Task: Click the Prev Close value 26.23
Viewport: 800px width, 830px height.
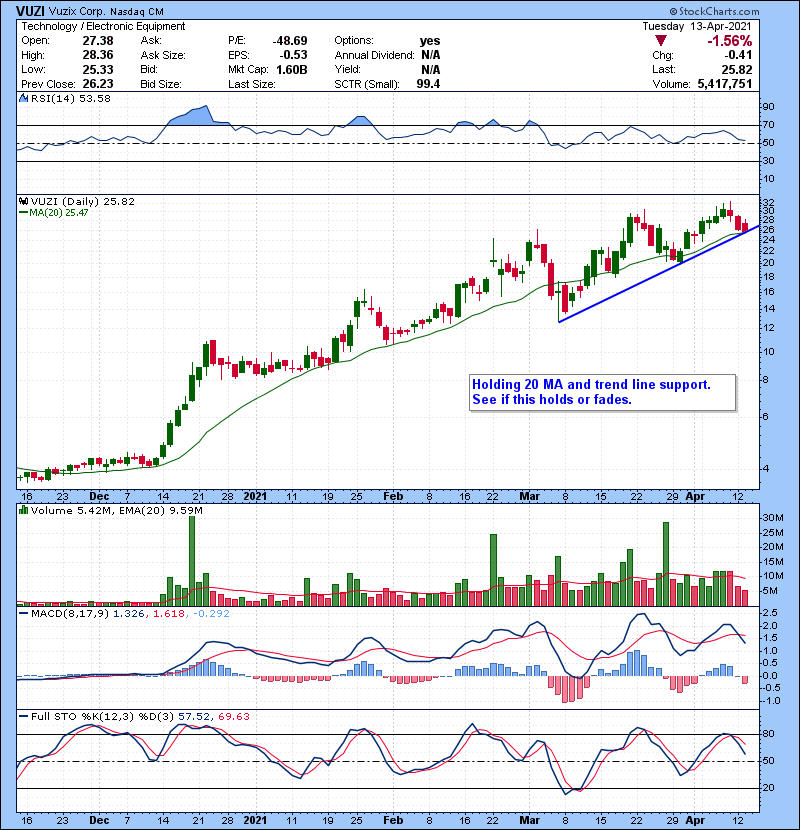Action: click(98, 84)
